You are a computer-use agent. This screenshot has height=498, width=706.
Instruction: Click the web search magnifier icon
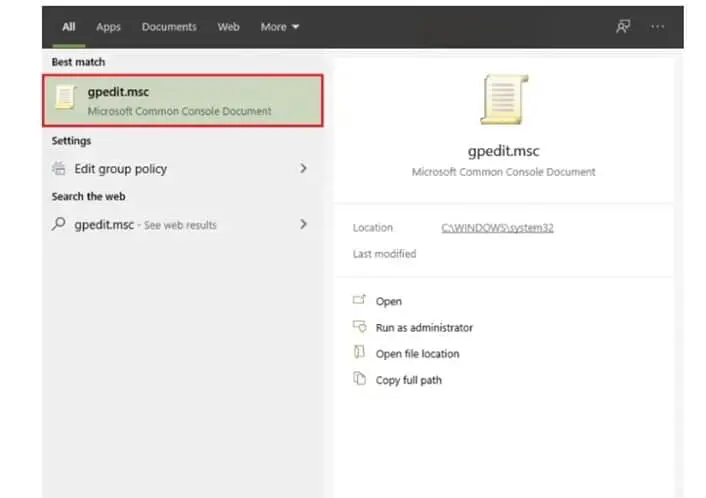coord(59,224)
